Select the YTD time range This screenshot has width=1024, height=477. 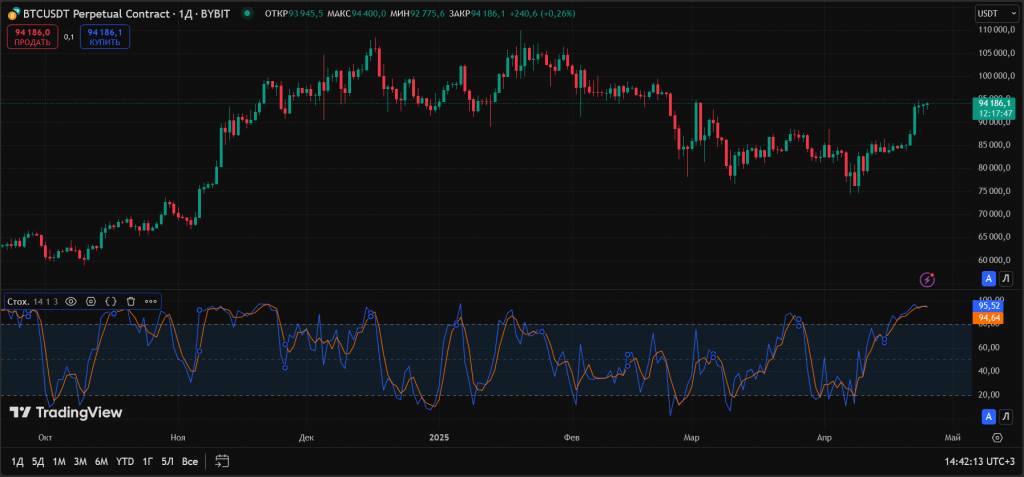(x=125, y=461)
